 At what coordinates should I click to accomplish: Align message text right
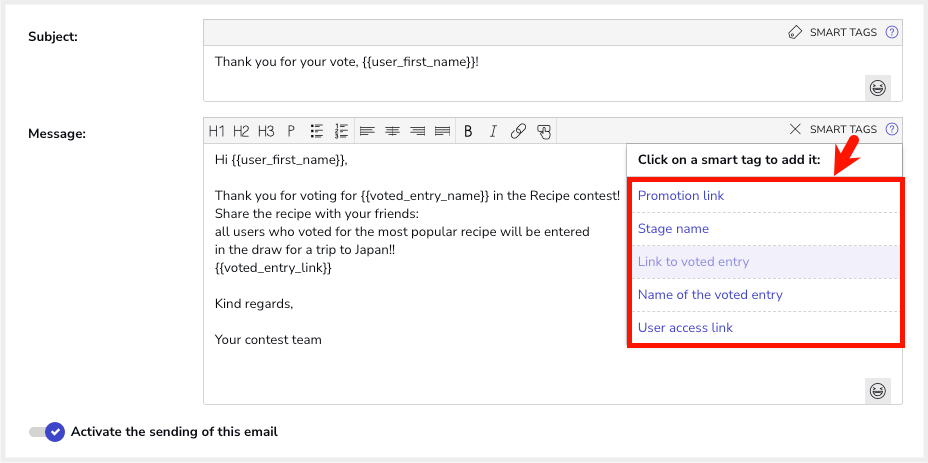coord(417,131)
